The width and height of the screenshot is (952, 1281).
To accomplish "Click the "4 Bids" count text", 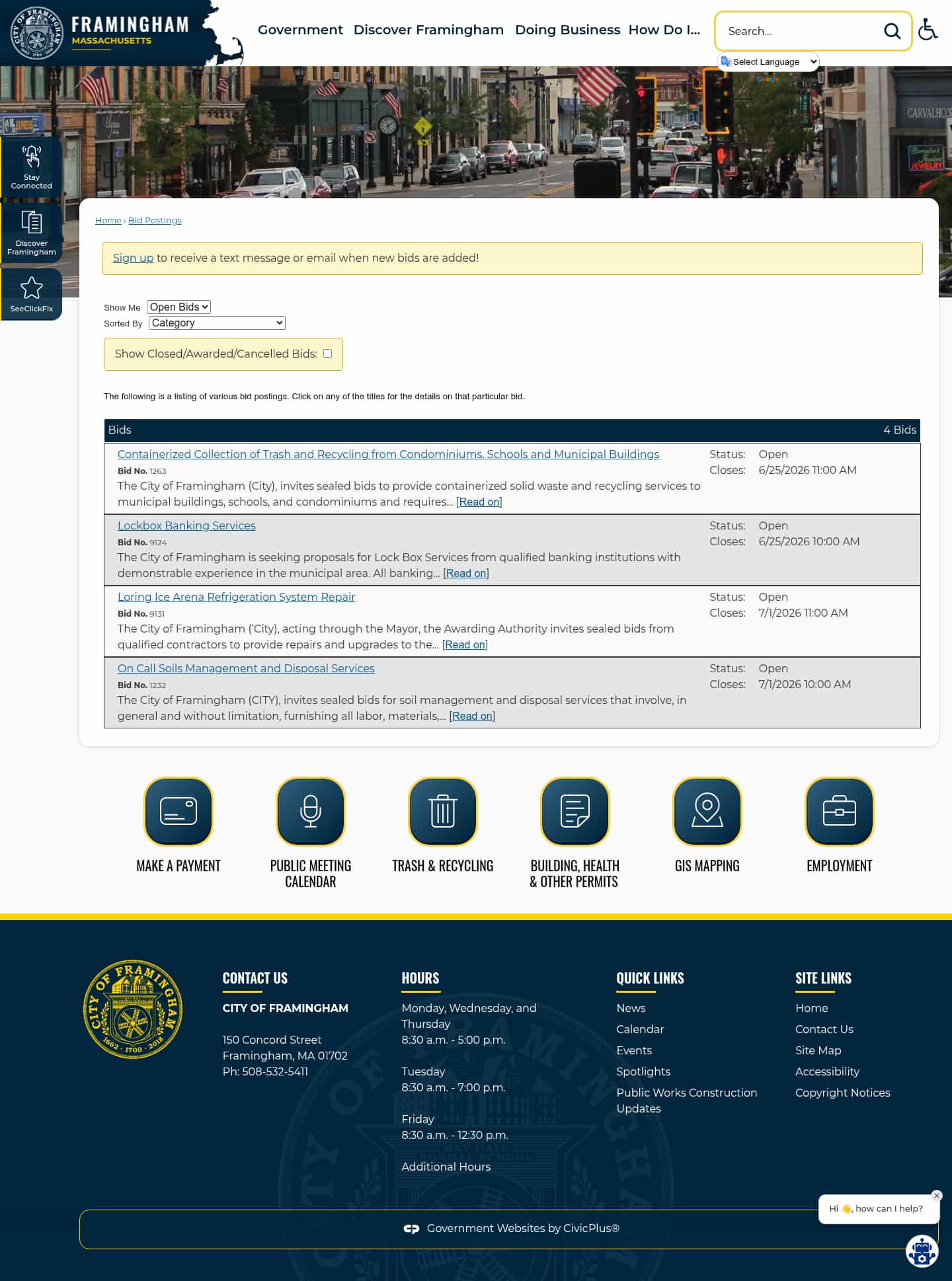I will pyautogui.click(x=900, y=430).
